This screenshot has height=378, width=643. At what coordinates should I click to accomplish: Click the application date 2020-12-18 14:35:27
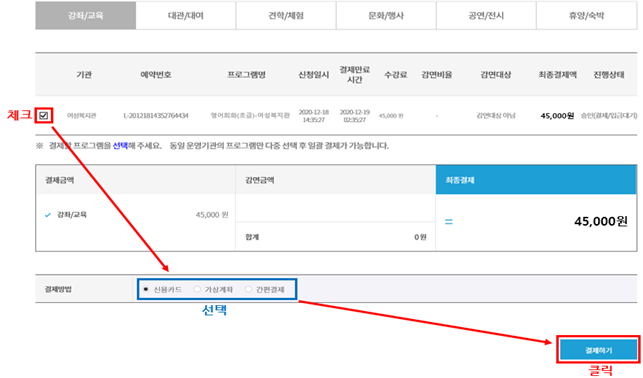(314, 116)
